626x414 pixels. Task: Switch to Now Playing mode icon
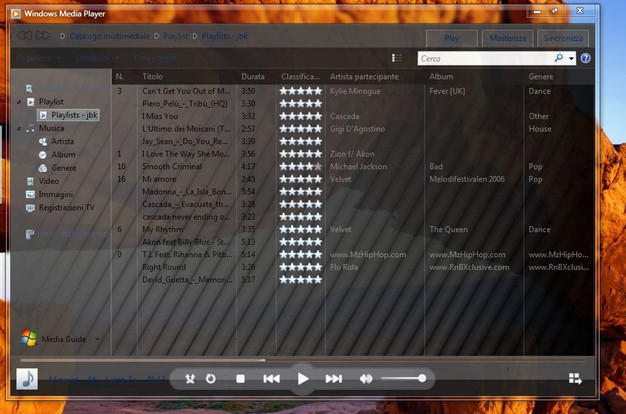click(x=575, y=378)
